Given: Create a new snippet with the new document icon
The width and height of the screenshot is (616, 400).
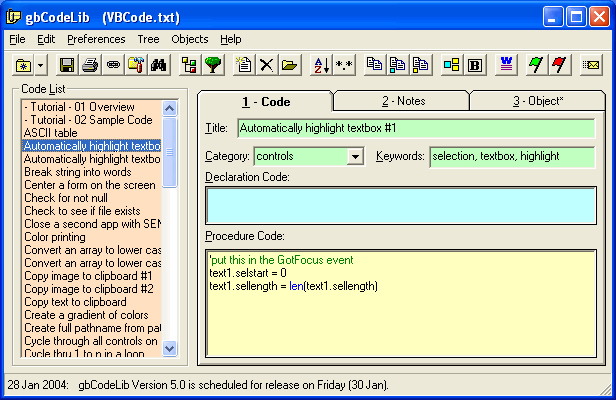Looking at the screenshot, I should pyautogui.click(x=244, y=65).
